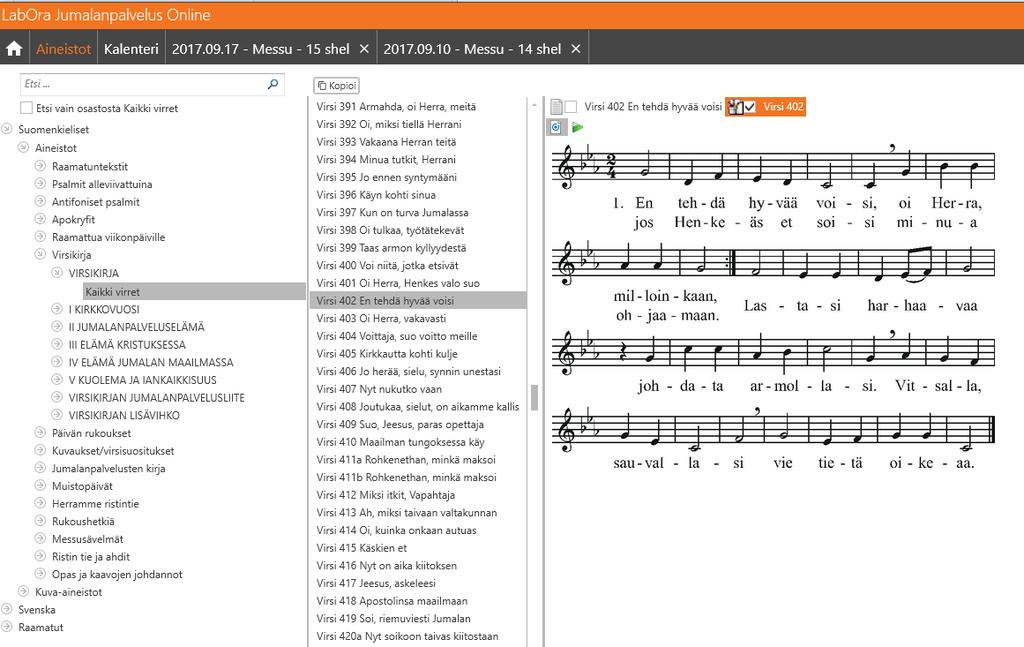Play the hymn melody with green arrow
This screenshot has height=647, width=1024.
577,127
